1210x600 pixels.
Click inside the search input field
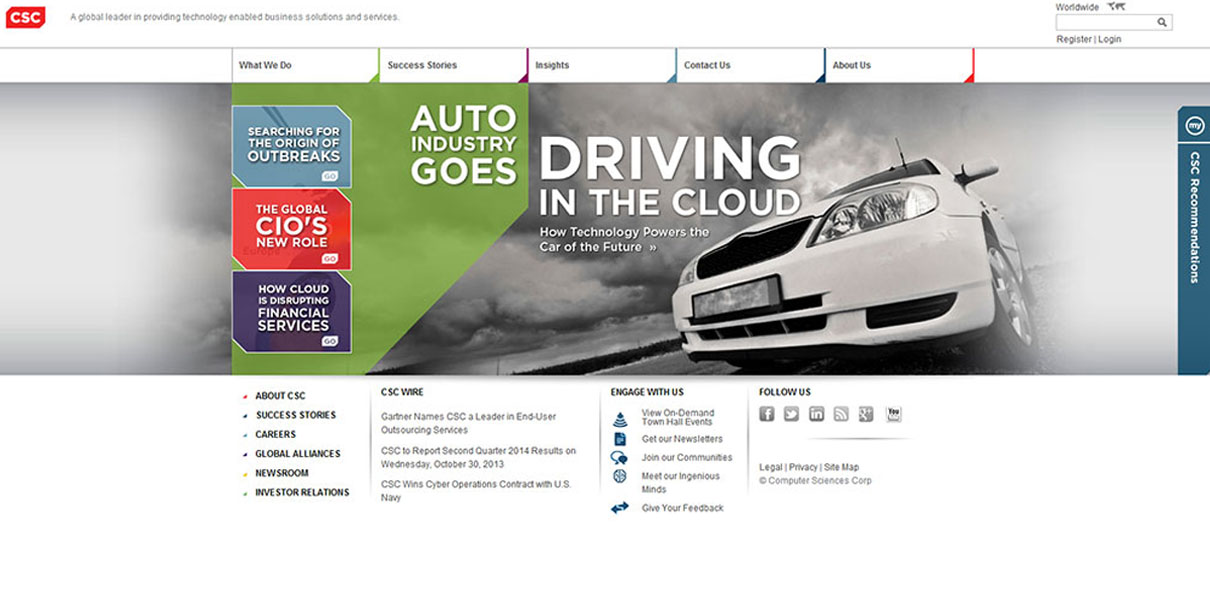coord(1105,22)
